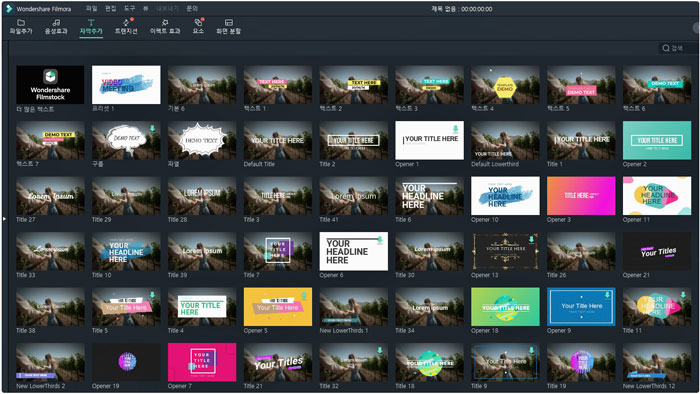Open the Wondershare Filmstock more text thumbnail
This screenshot has height=394, width=700.
[50, 85]
